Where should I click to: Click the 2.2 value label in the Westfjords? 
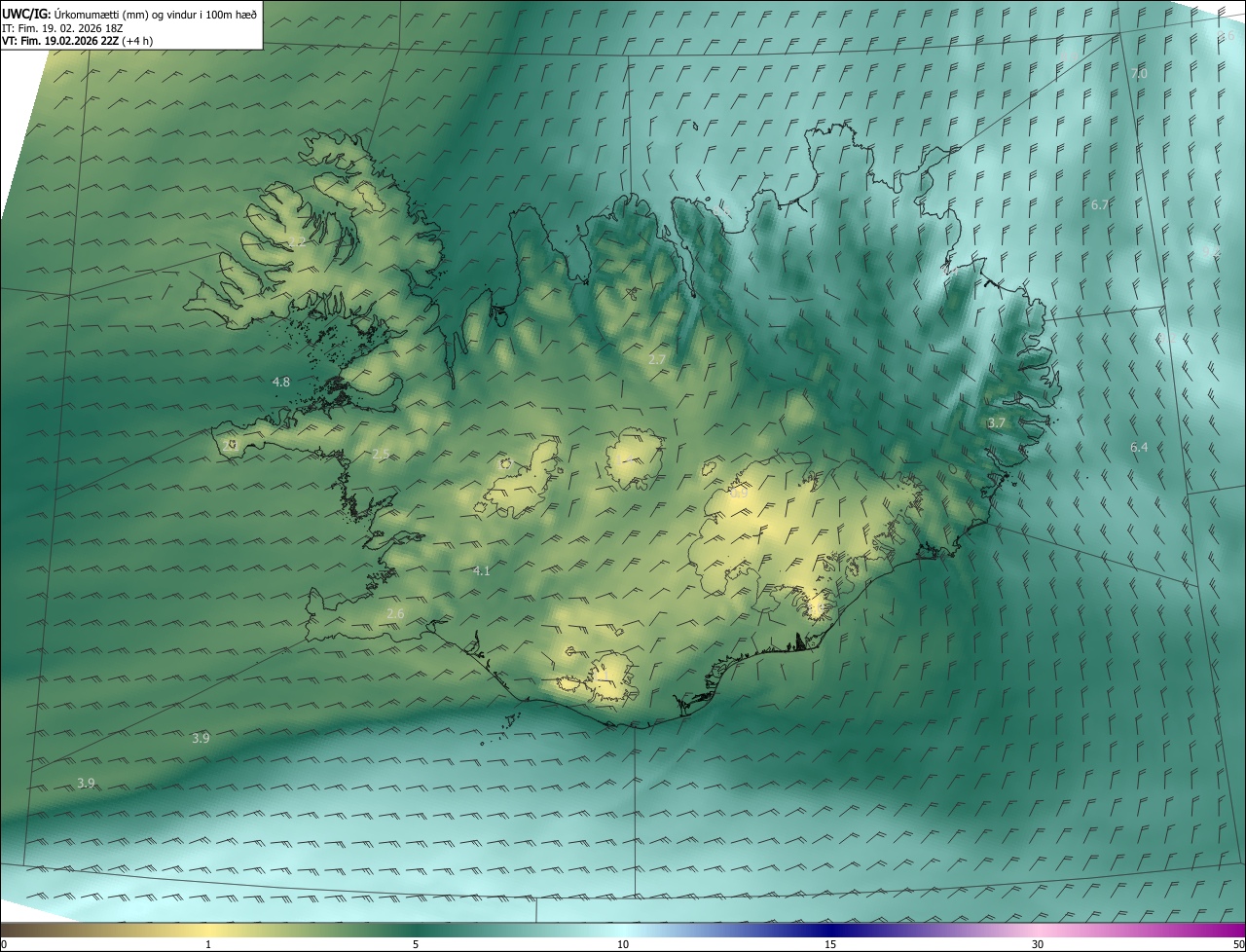297,242
